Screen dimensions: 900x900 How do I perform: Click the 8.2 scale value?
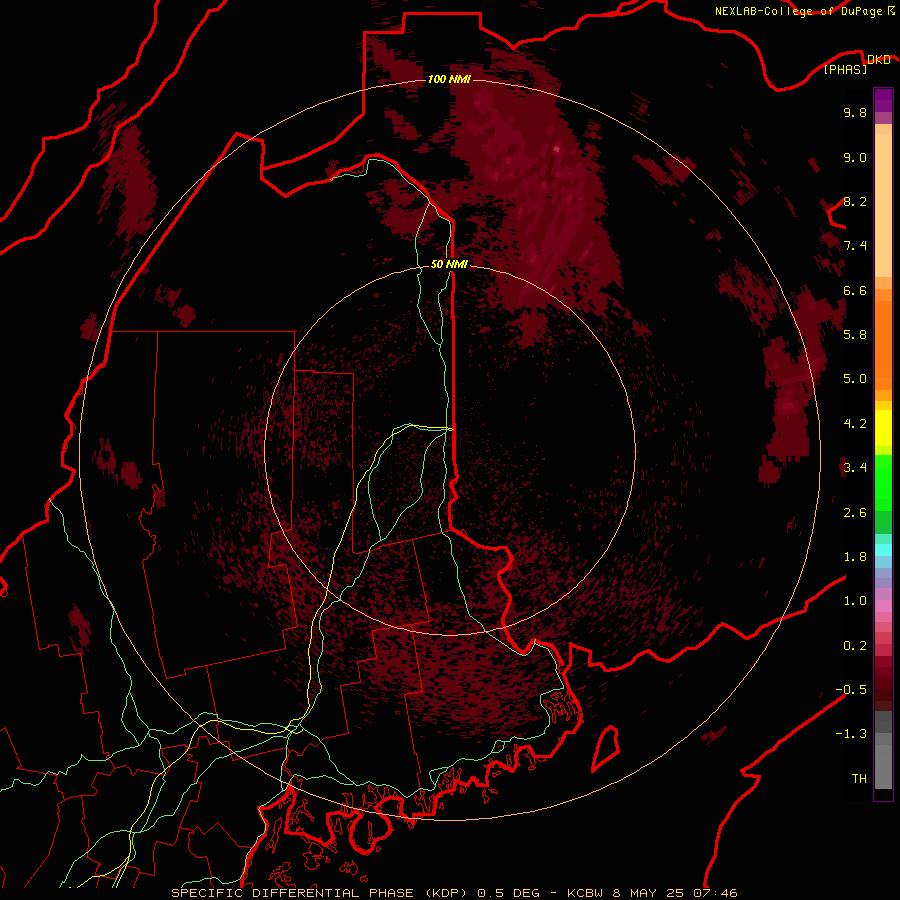pyautogui.click(x=855, y=201)
